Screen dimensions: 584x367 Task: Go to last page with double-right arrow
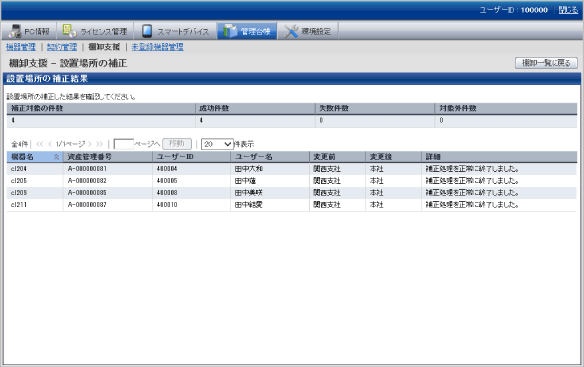click(99, 144)
